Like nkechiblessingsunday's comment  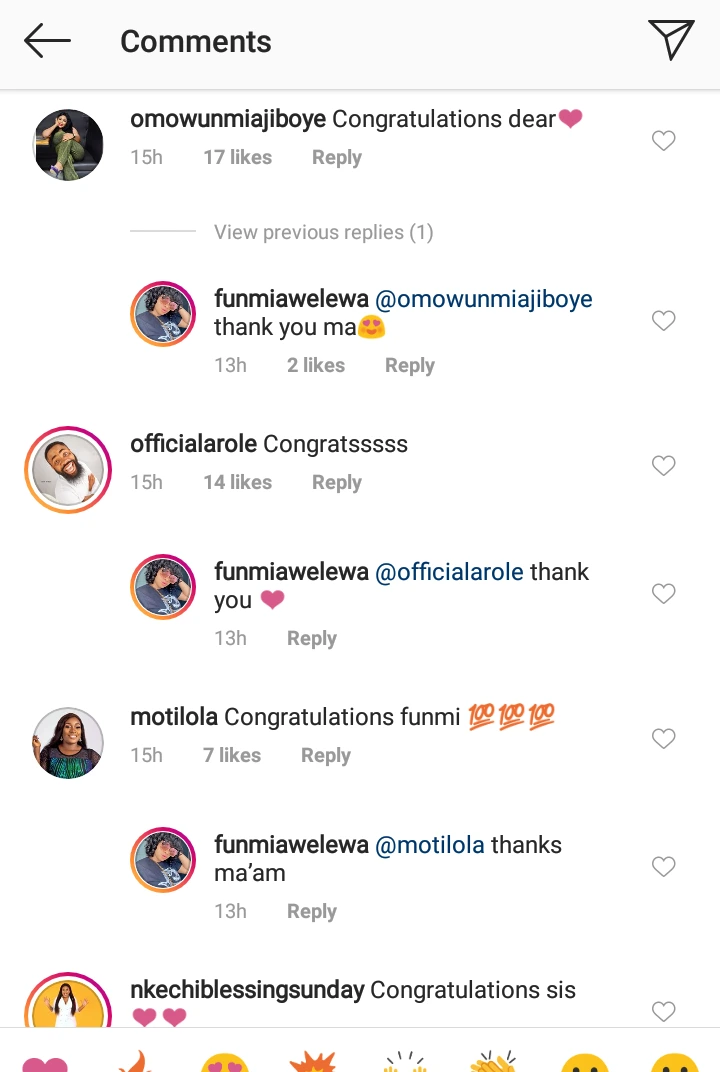(x=663, y=1012)
